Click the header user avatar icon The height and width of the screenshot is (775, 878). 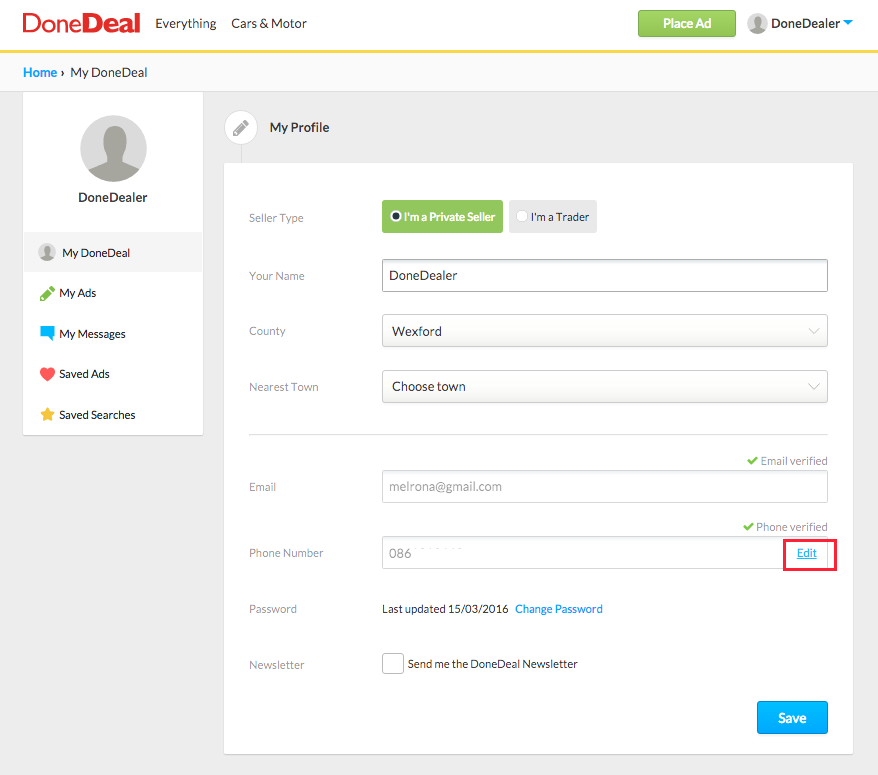tap(757, 24)
